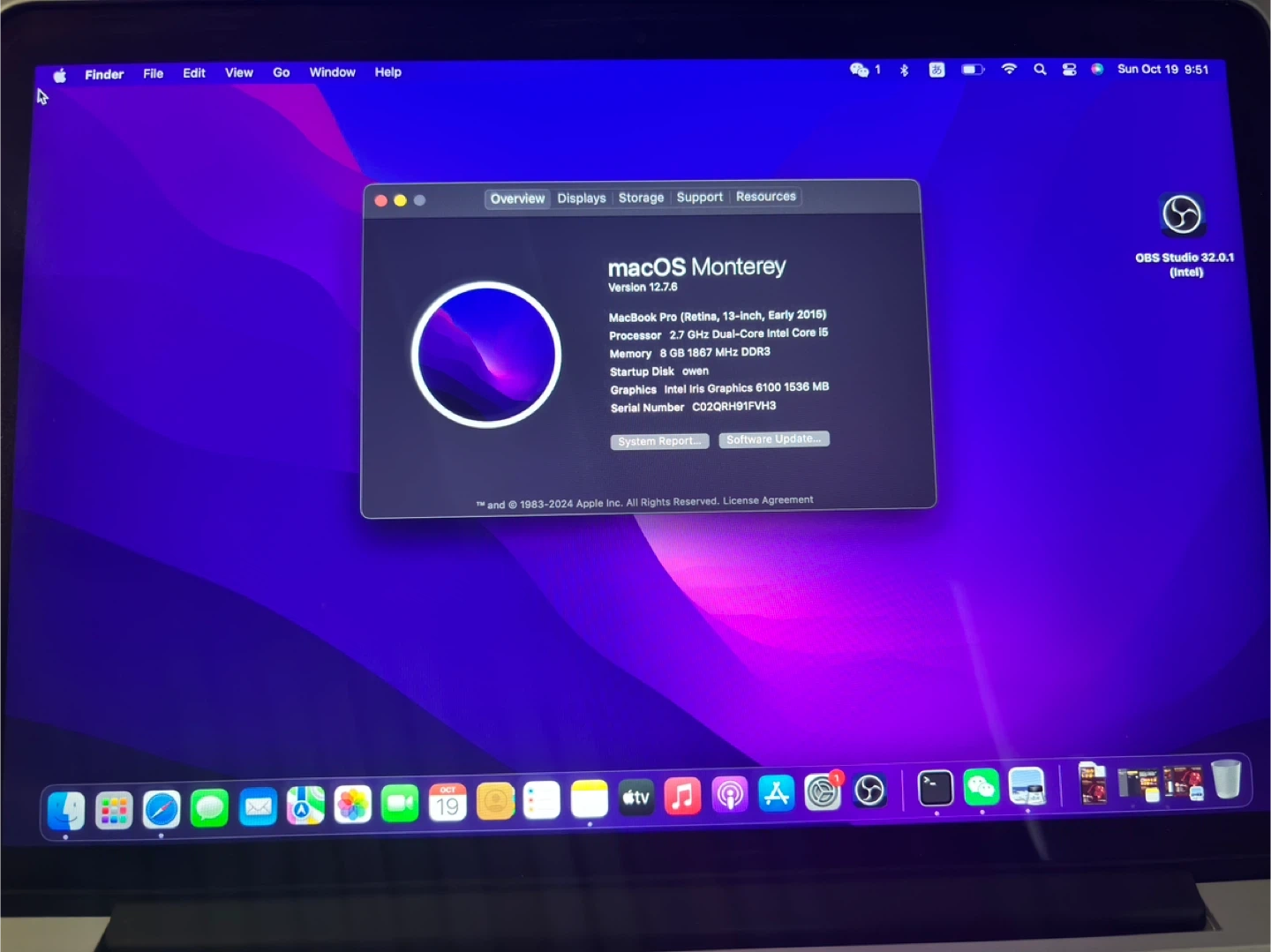Open OBS Studio from the dock
This screenshot has width=1271, height=952.
(x=869, y=791)
